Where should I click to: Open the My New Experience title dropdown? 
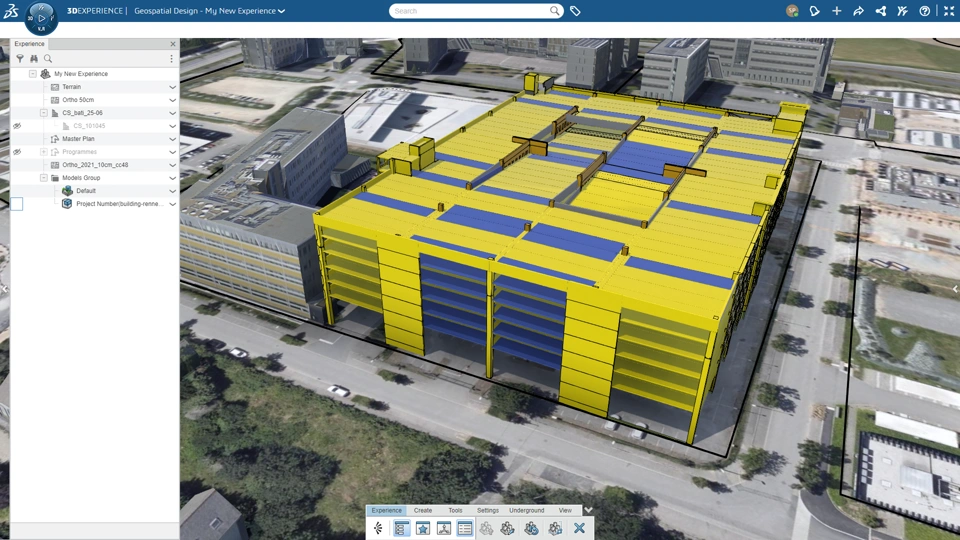(x=281, y=11)
